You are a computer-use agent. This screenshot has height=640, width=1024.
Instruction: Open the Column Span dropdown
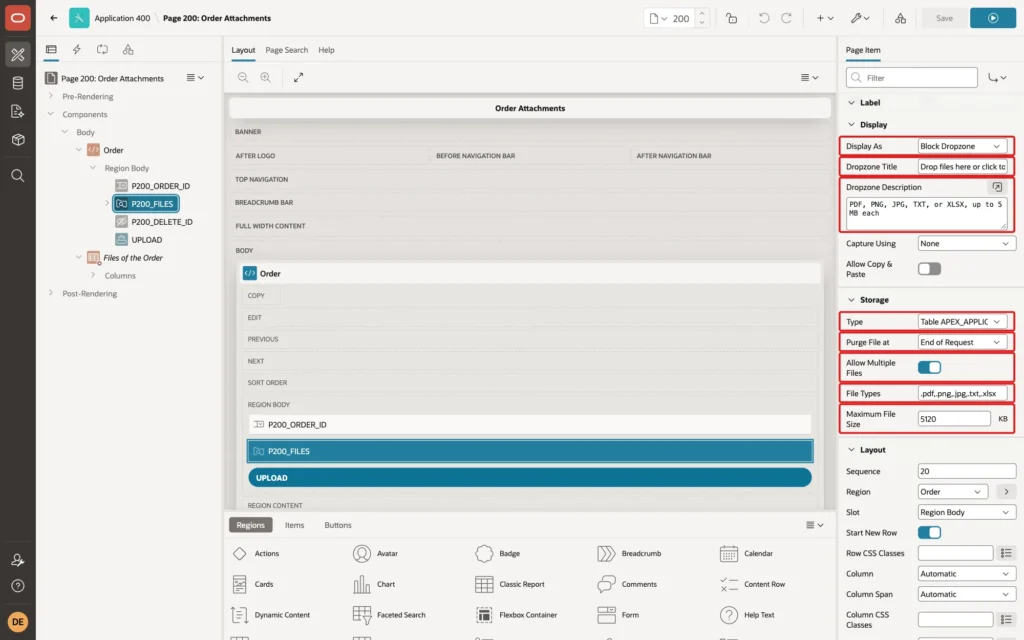pyautogui.click(x=967, y=594)
